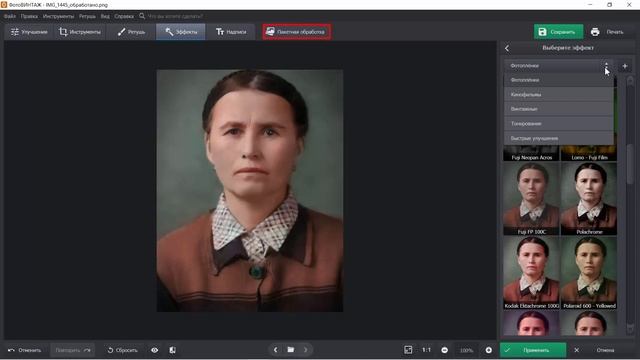The width and height of the screenshot is (640, 360).
Task: Zoom in with the plus icon
Action: (489, 350)
